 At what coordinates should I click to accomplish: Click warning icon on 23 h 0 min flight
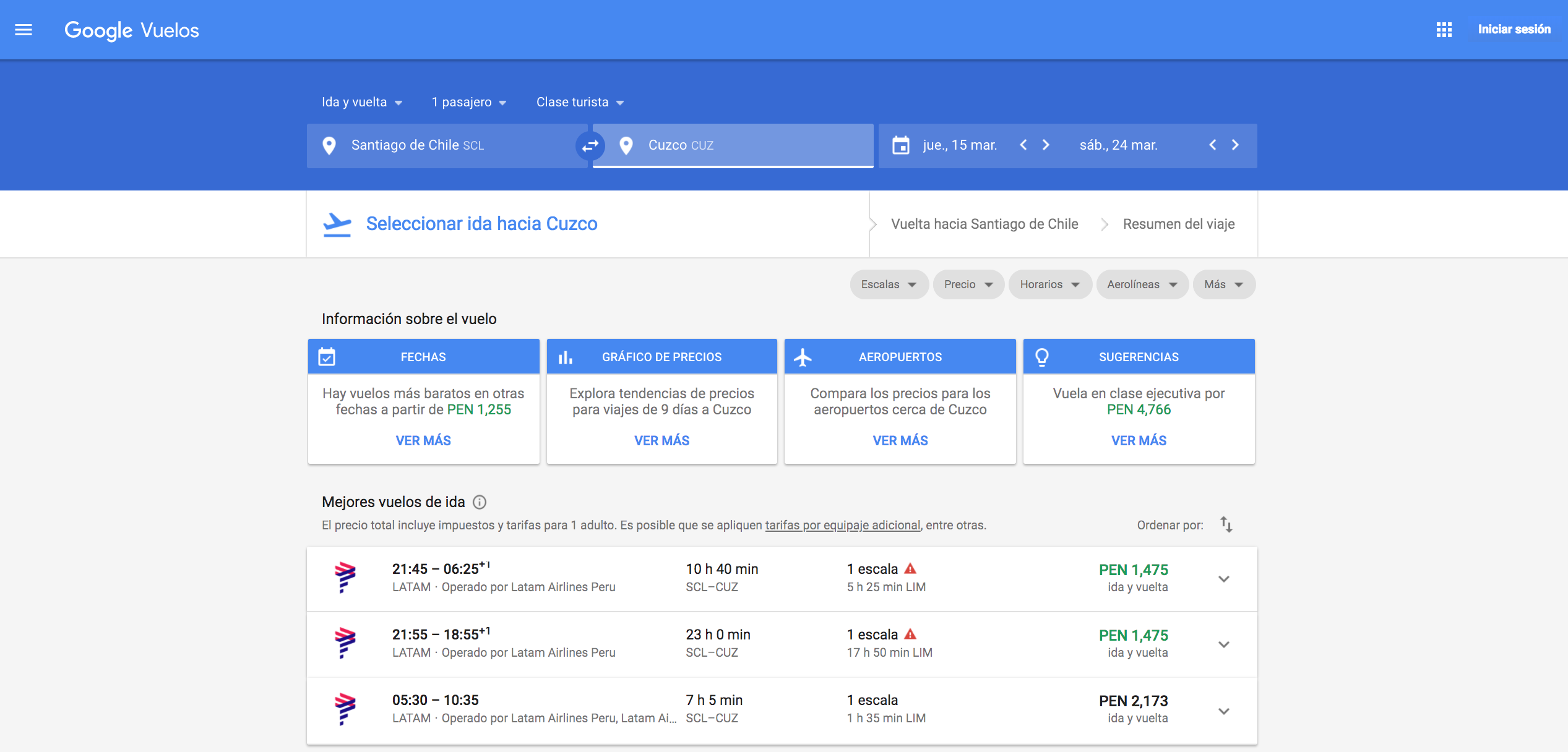(910, 634)
